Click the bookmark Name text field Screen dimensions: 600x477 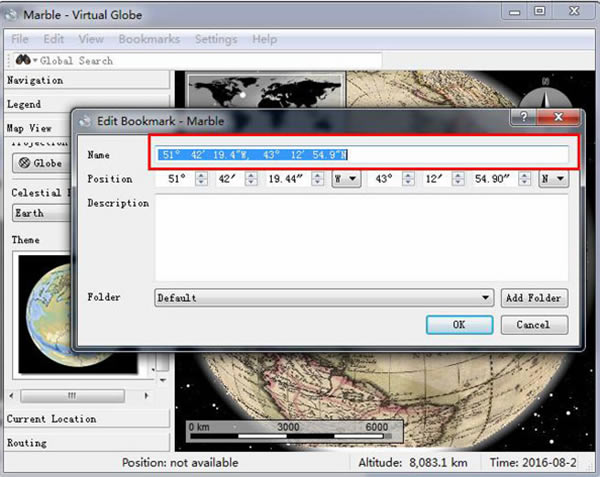point(362,155)
